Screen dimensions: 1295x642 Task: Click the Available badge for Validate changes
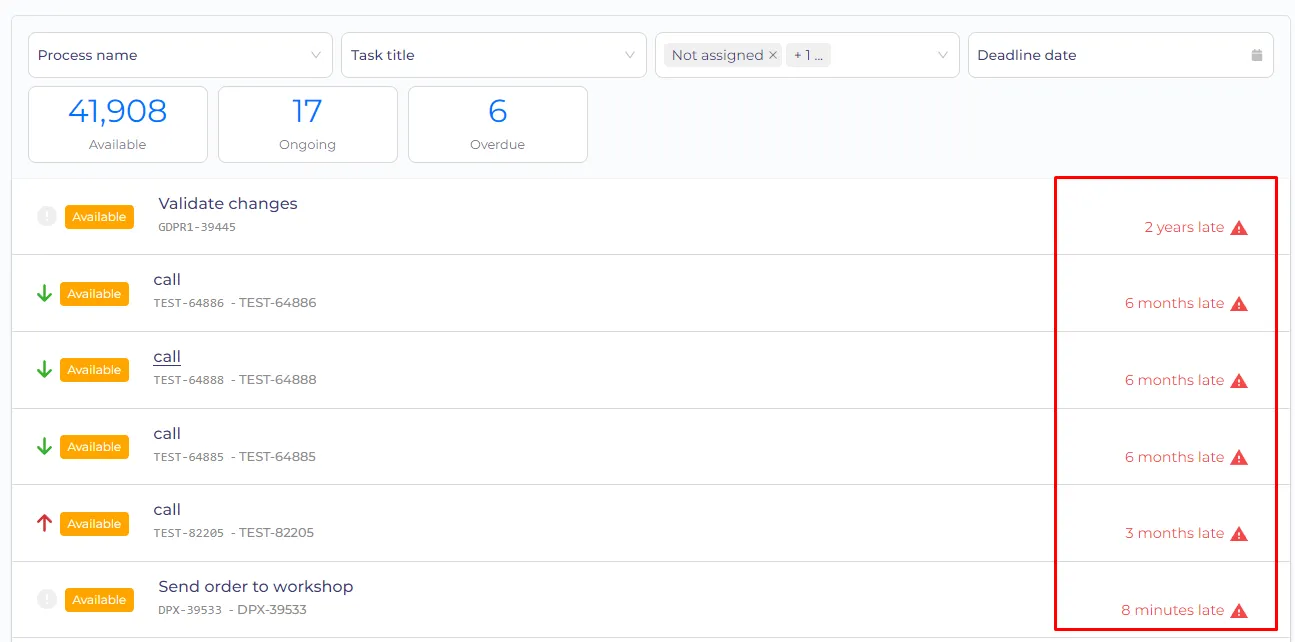pos(99,217)
